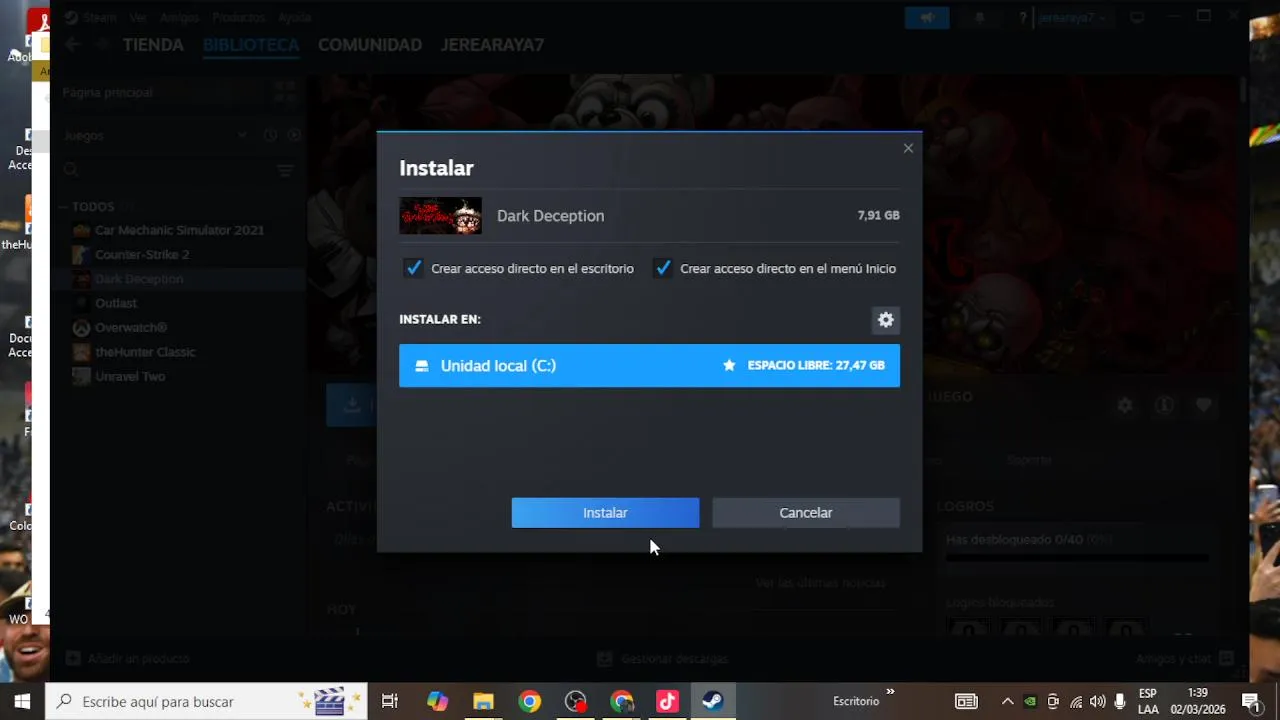The height and width of the screenshot is (720, 1280).
Task: Open install location settings gear
Action: point(885,320)
